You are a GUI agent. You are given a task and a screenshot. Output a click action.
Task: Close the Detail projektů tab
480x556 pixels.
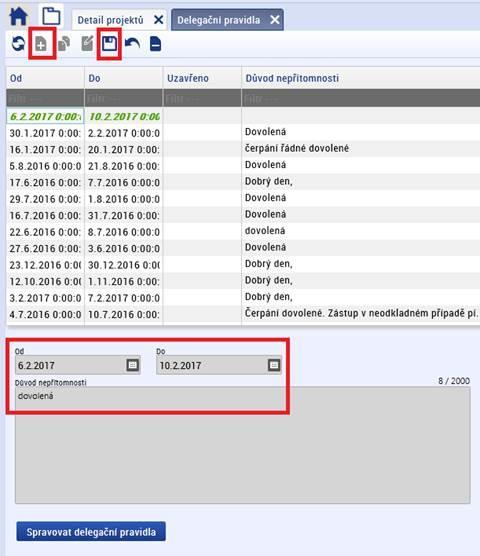(x=159, y=20)
